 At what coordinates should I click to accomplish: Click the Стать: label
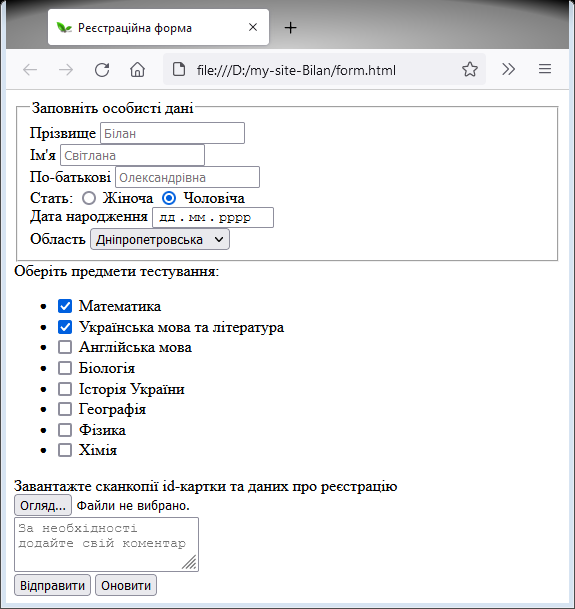[51, 198]
